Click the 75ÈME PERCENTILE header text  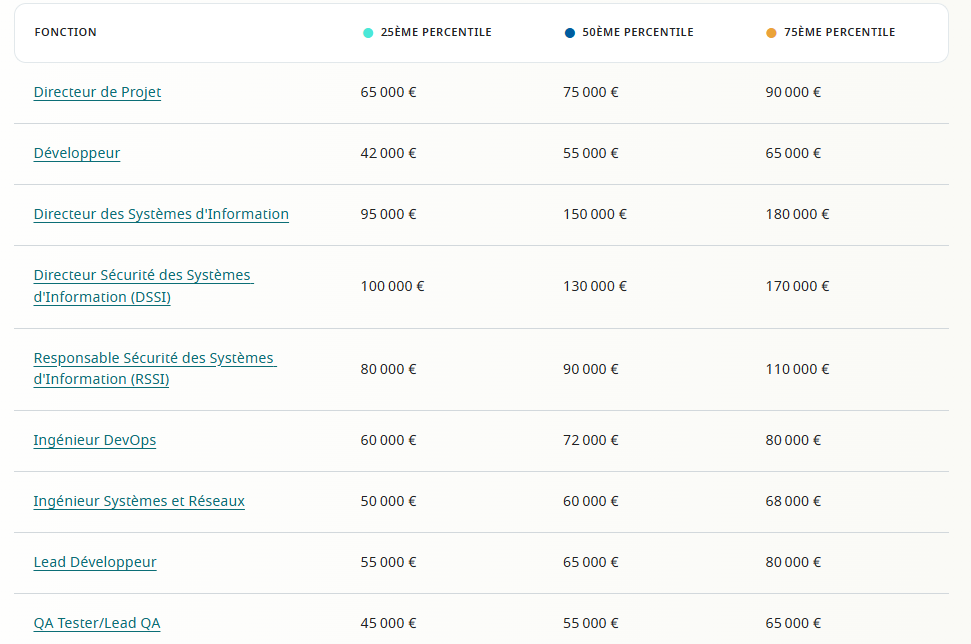839,32
